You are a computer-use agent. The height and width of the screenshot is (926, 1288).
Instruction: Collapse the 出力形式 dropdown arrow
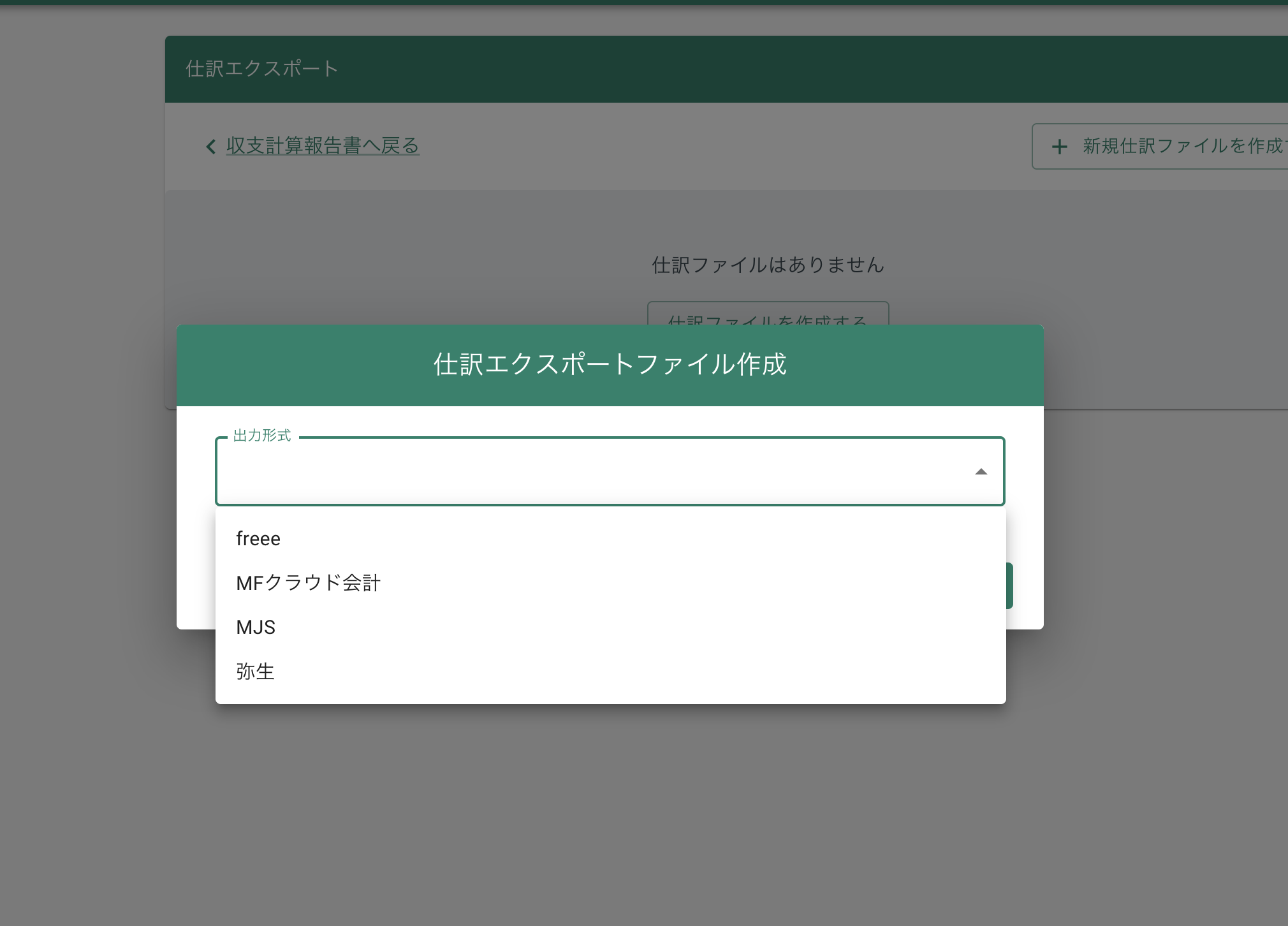[981, 472]
